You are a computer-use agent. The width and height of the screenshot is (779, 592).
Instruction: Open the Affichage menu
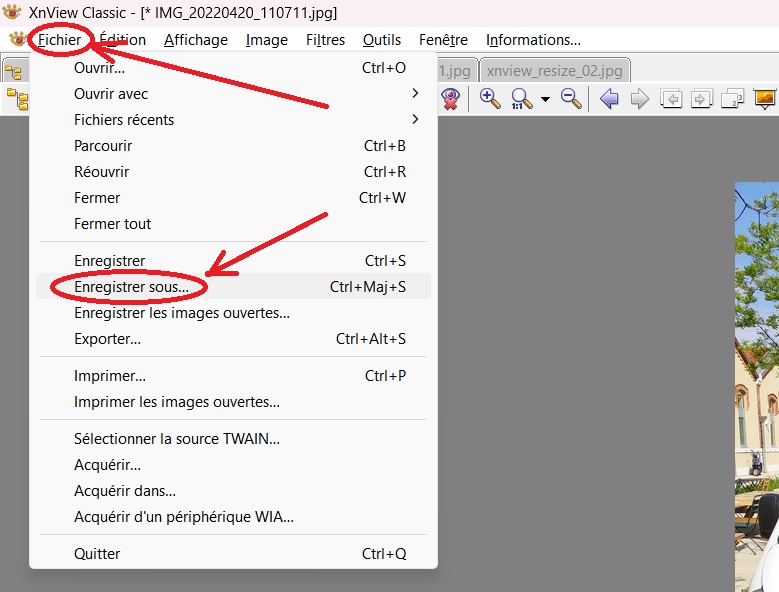tap(196, 40)
